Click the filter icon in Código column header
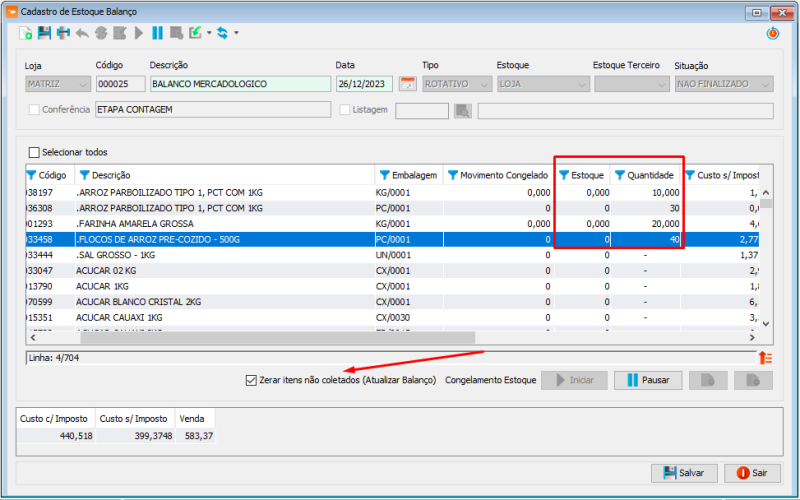The image size is (800, 500). pos(32,175)
